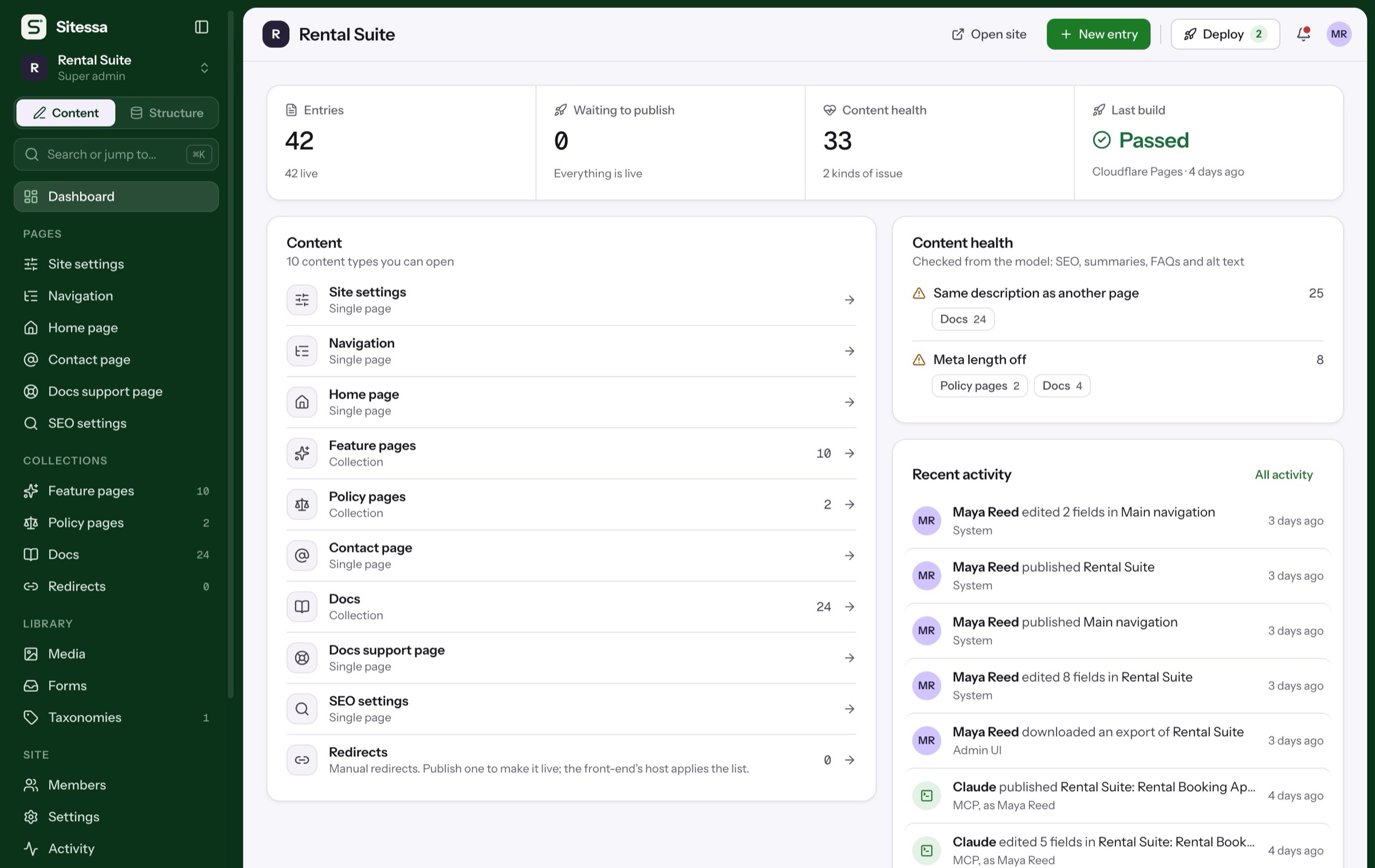
Task: Open Contact page in sidebar
Action: [x=116, y=360]
